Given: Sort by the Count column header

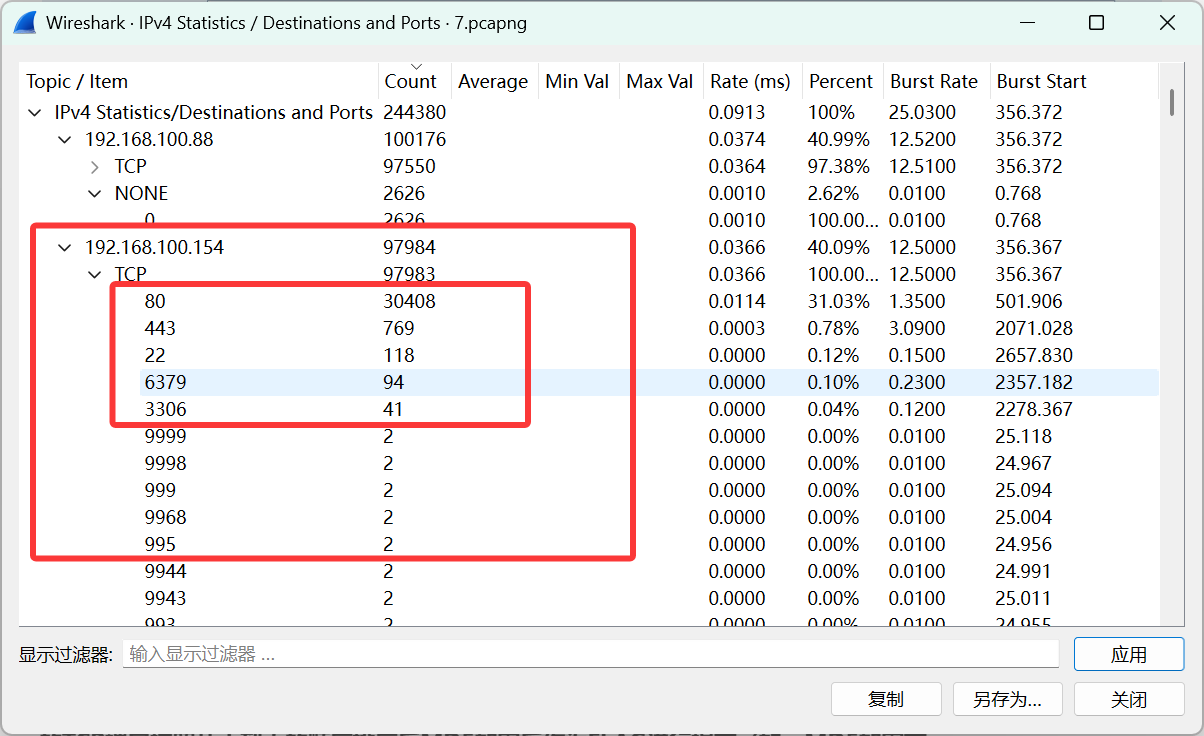Looking at the screenshot, I should coord(410,82).
